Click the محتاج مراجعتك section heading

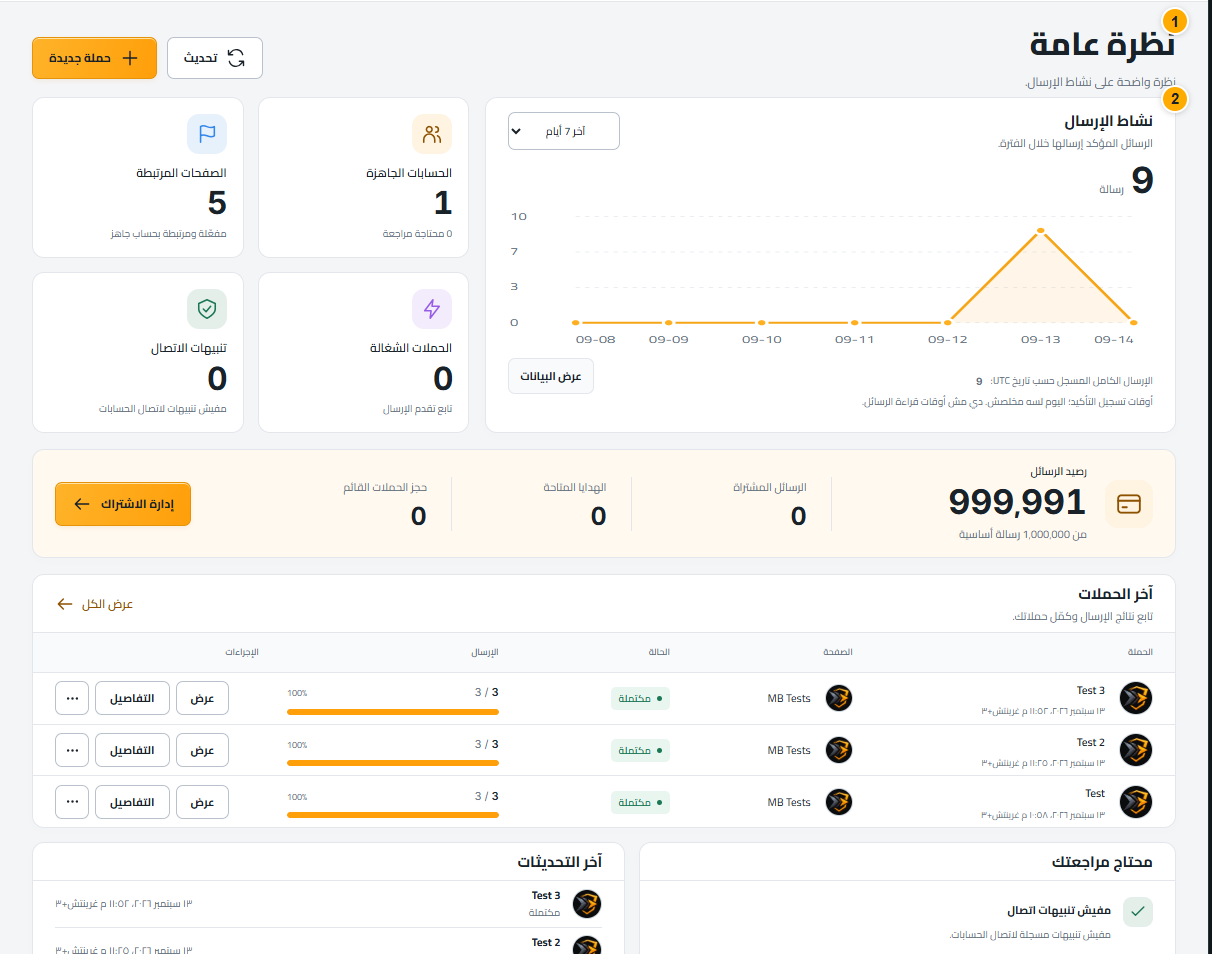(x=1102, y=862)
